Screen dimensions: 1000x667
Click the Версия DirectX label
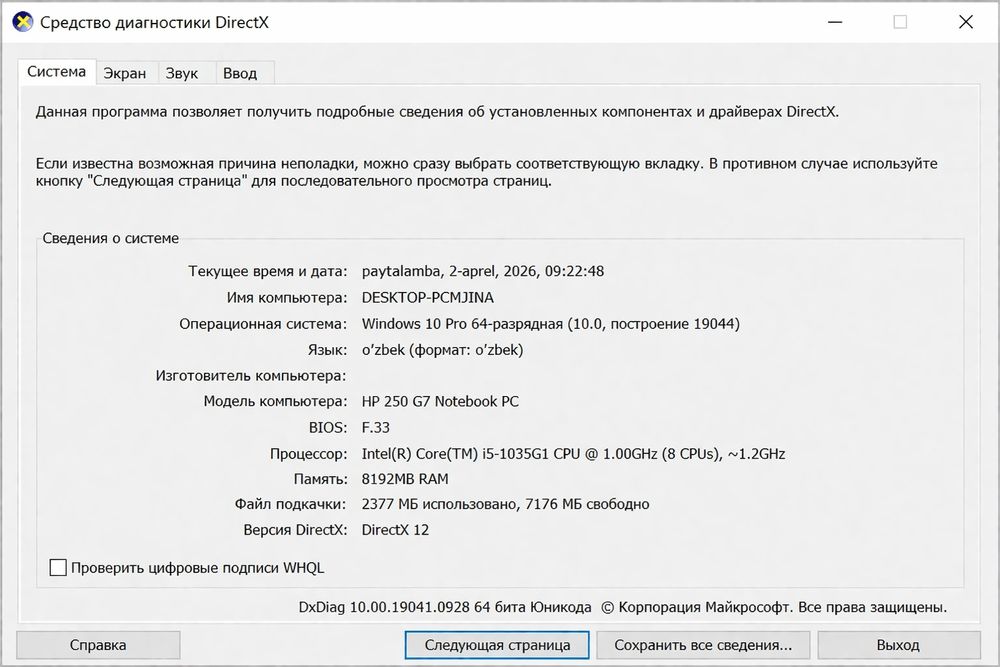click(295, 530)
